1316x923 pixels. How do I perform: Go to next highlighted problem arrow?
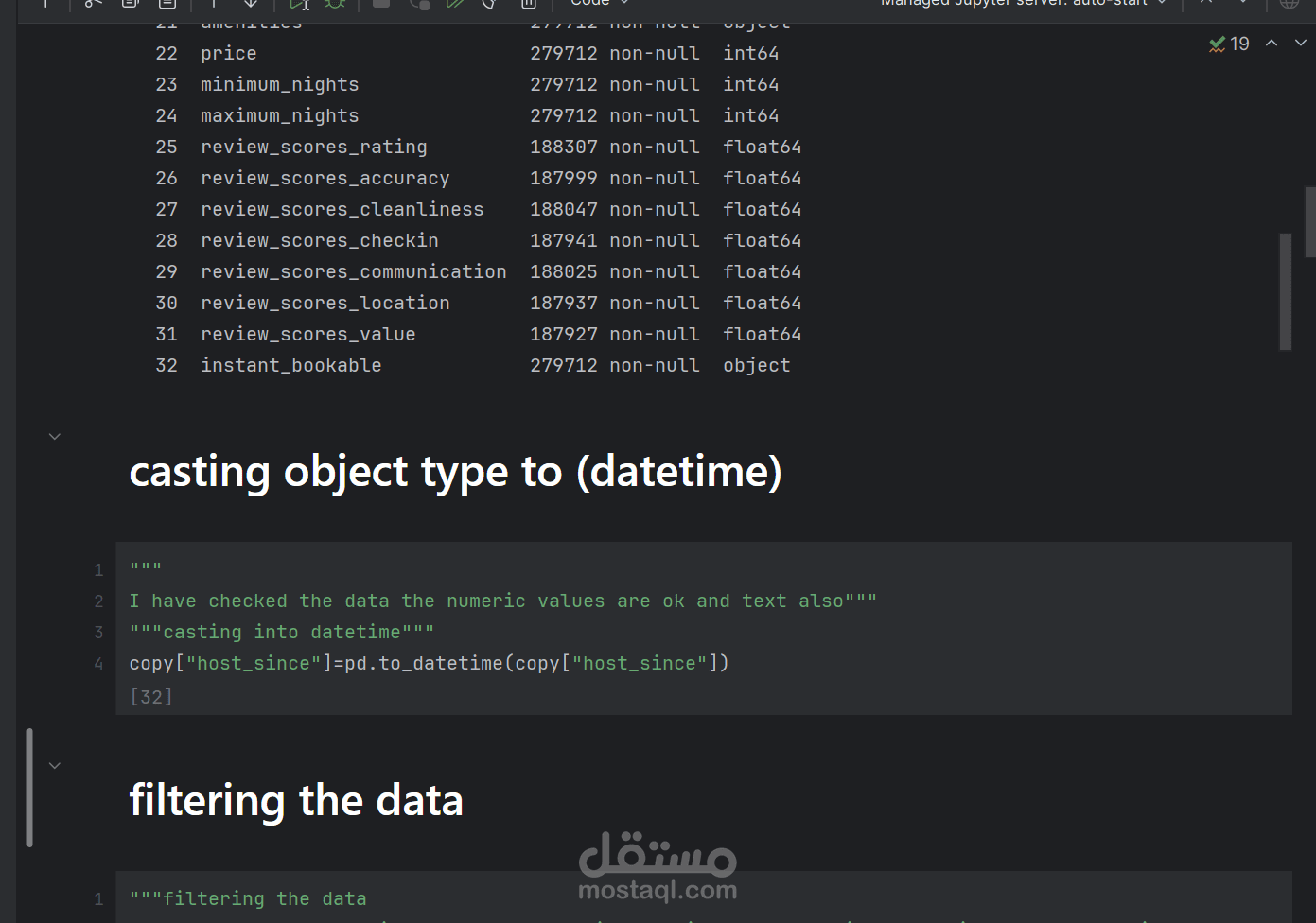tap(1300, 43)
